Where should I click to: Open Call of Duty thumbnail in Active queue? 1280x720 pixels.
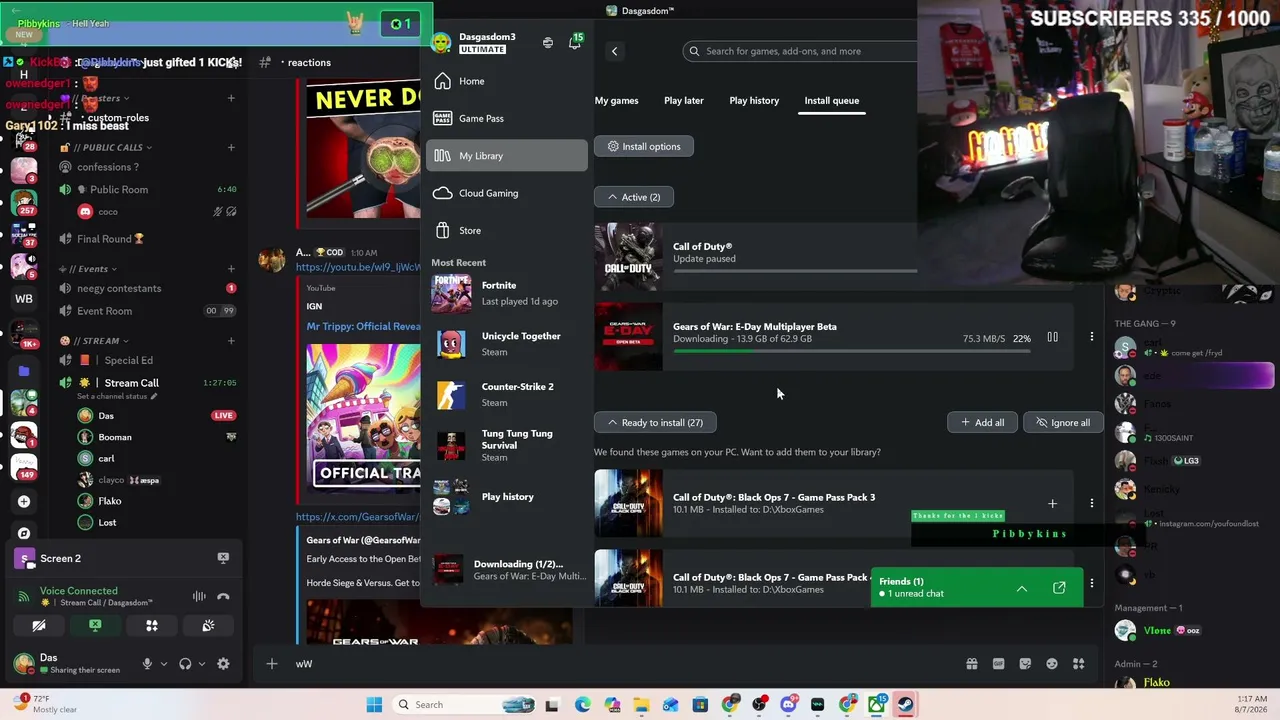[x=628, y=256]
